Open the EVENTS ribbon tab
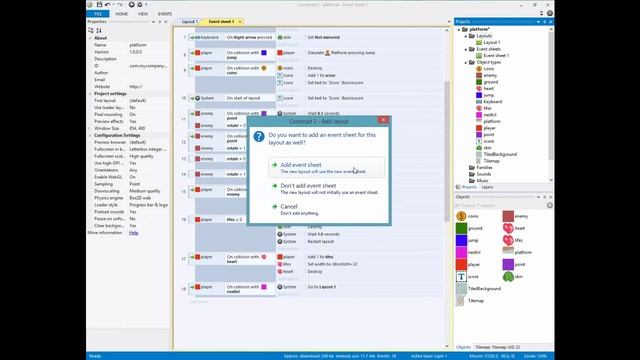Viewport: 640px width, 360px height. click(165, 13)
